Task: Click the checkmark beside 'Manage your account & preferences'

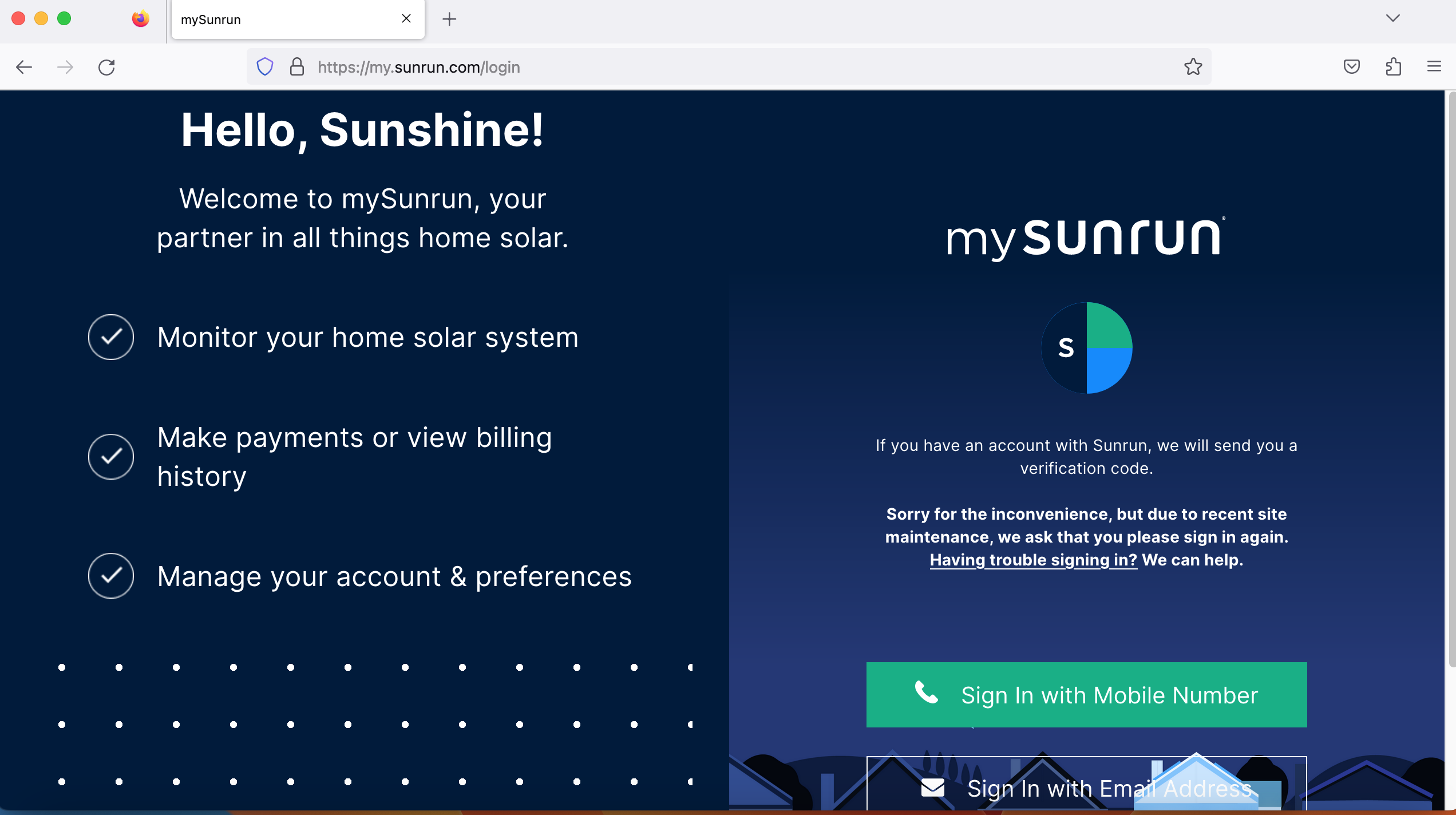Action: tap(110, 576)
